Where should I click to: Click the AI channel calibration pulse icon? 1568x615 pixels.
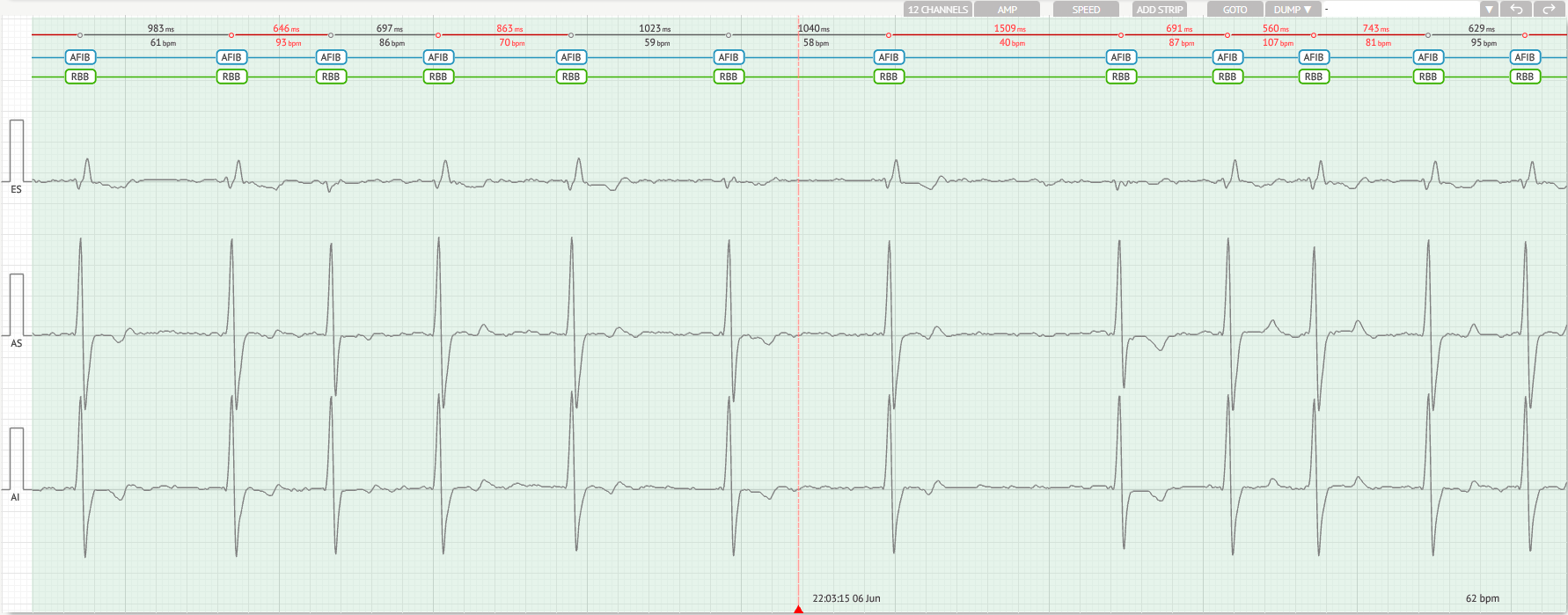(x=16, y=458)
